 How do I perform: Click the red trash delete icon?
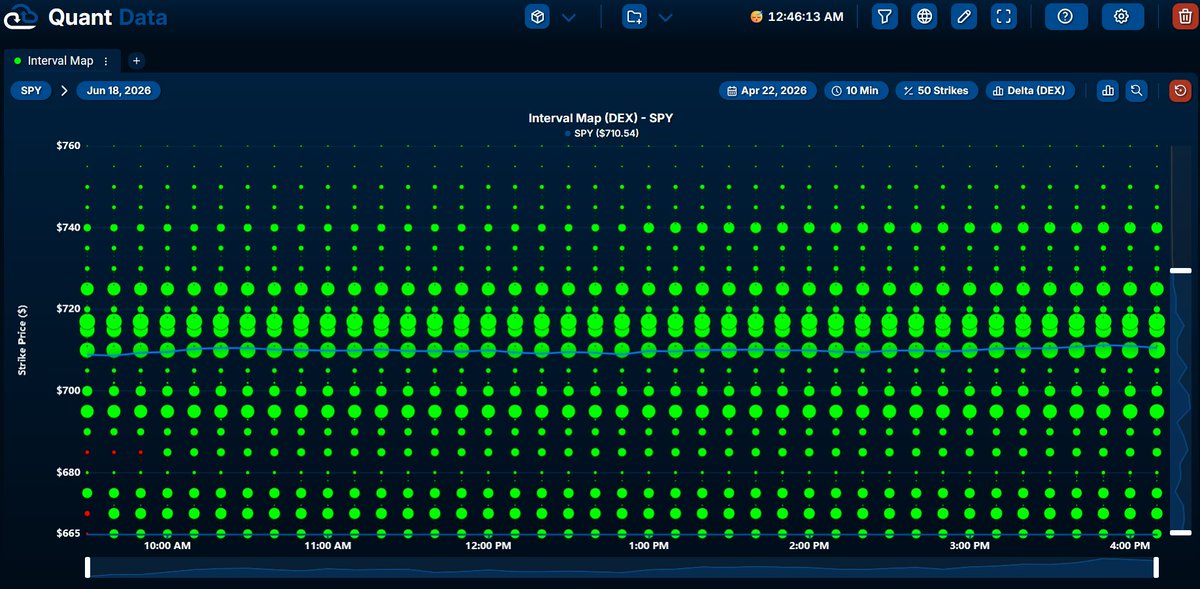pos(1185,17)
